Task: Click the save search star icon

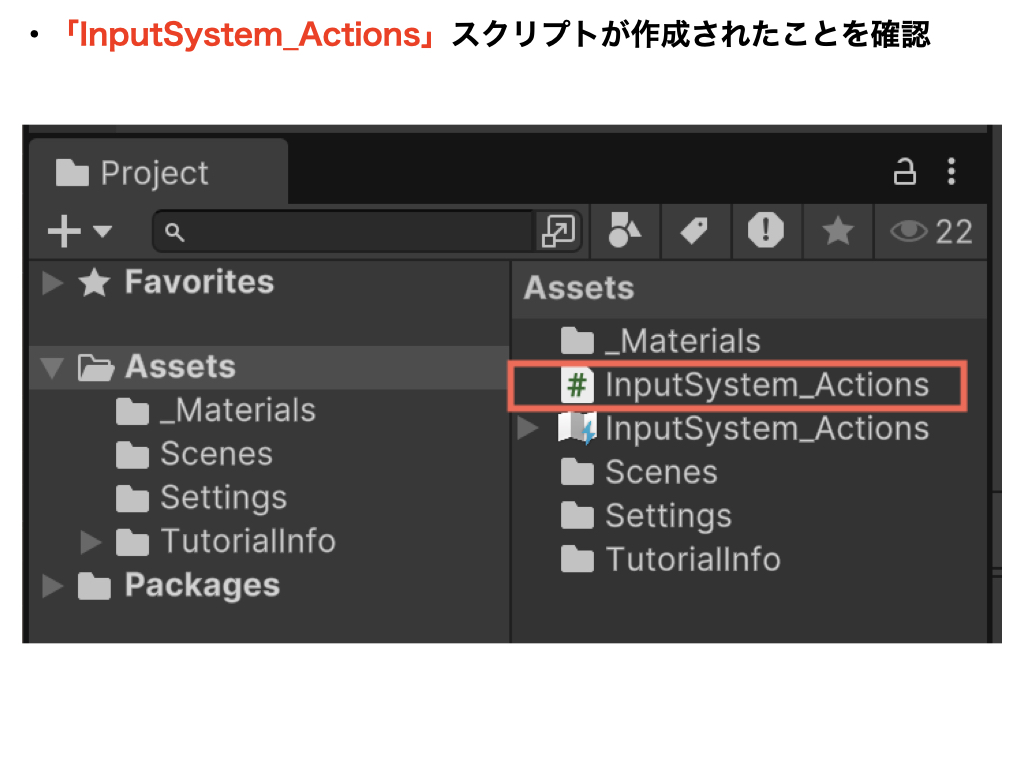Action: pos(837,232)
